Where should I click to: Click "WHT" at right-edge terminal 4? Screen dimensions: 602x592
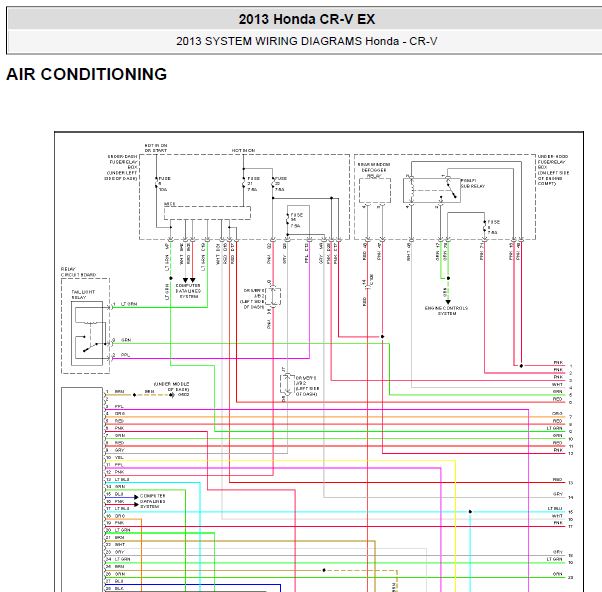(557, 384)
